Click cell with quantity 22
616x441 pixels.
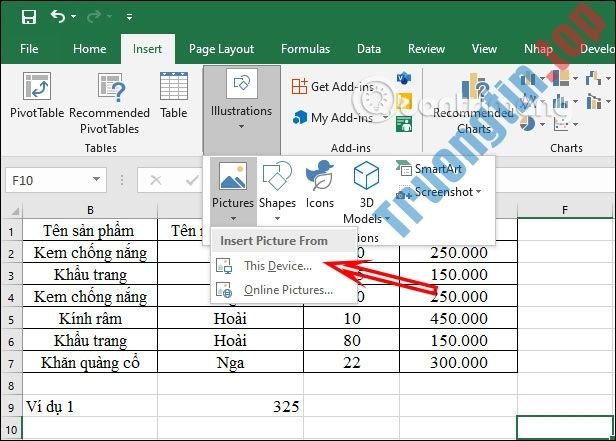pos(352,362)
